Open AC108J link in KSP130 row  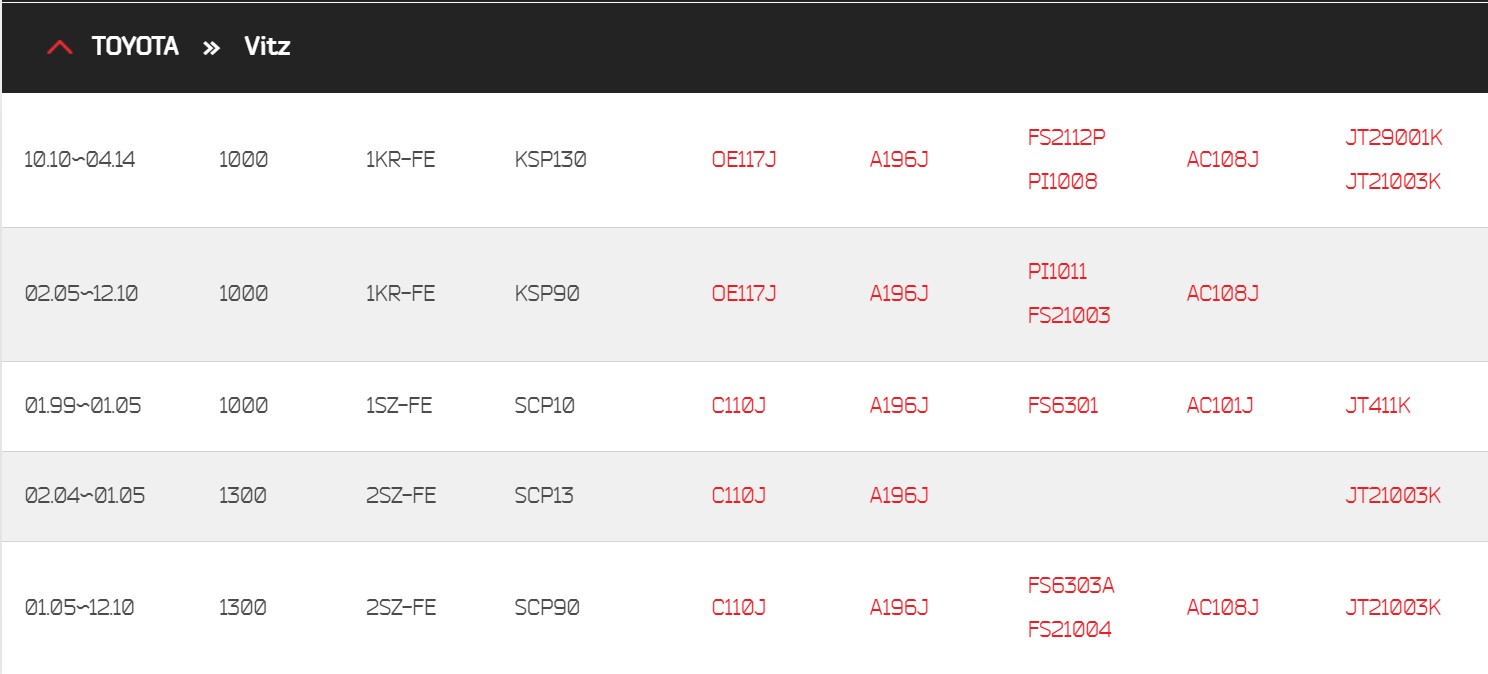[1223, 160]
